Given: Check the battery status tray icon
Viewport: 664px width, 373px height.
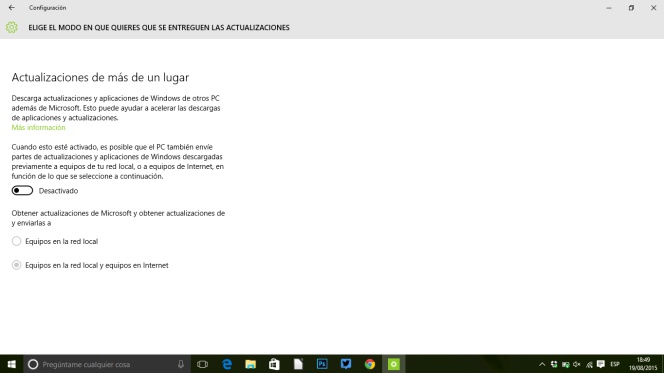Looking at the screenshot, I should 565,364.
